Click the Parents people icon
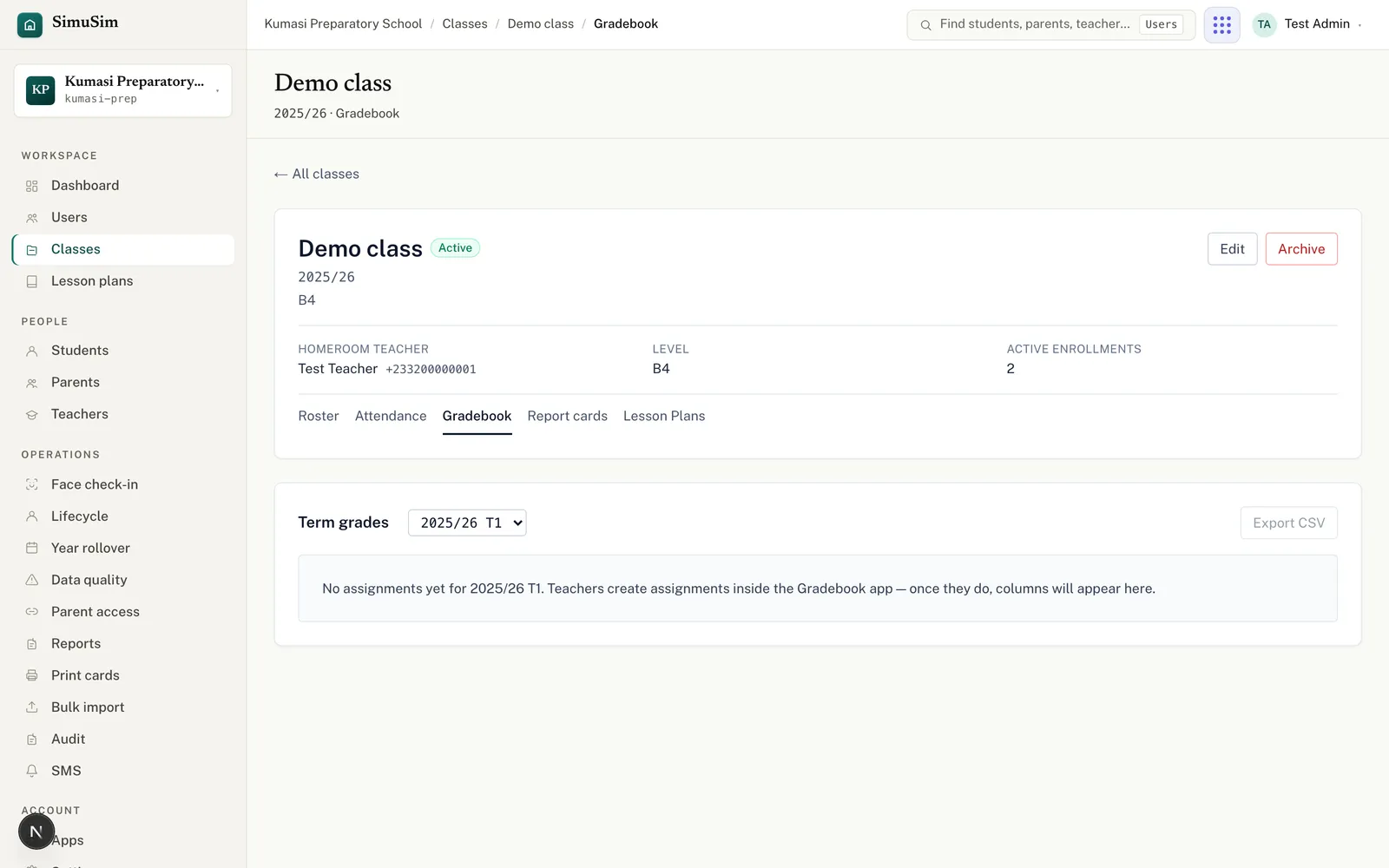The image size is (1389, 868). pos(32,383)
